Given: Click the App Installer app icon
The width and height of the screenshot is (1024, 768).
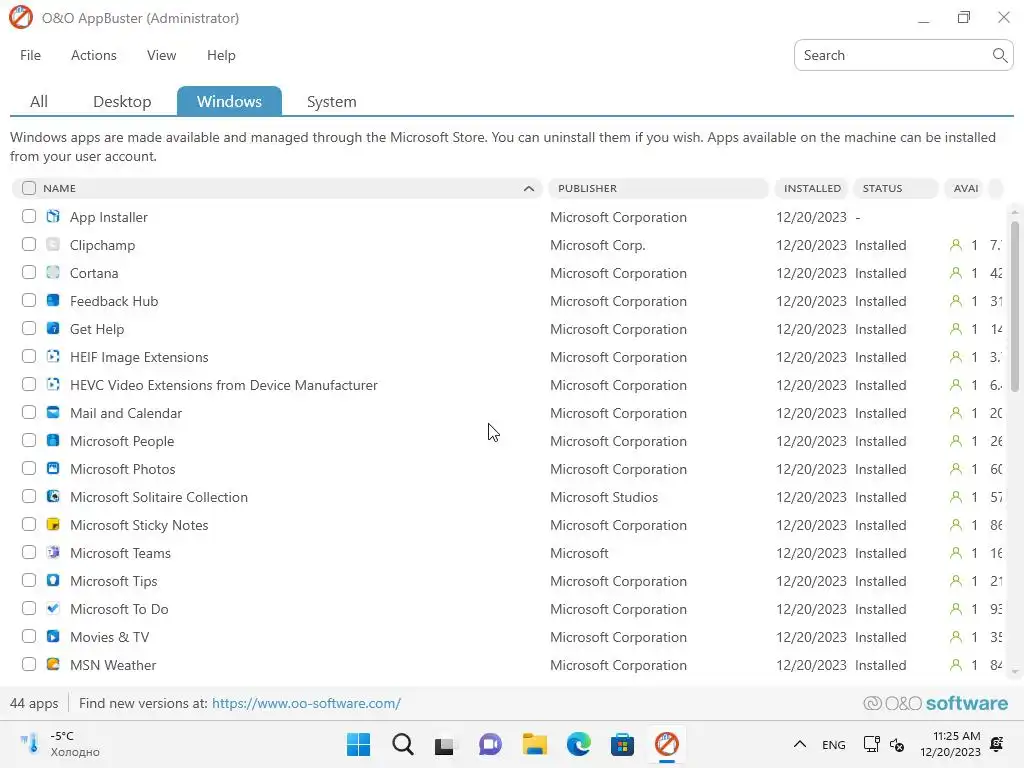Looking at the screenshot, I should click(53, 216).
